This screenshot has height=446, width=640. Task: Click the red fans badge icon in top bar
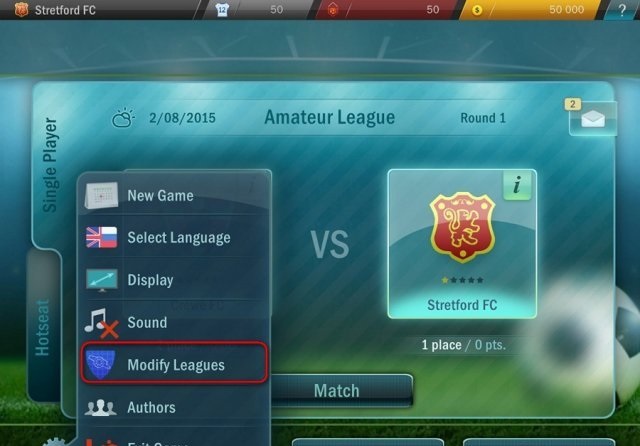(333, 10)
